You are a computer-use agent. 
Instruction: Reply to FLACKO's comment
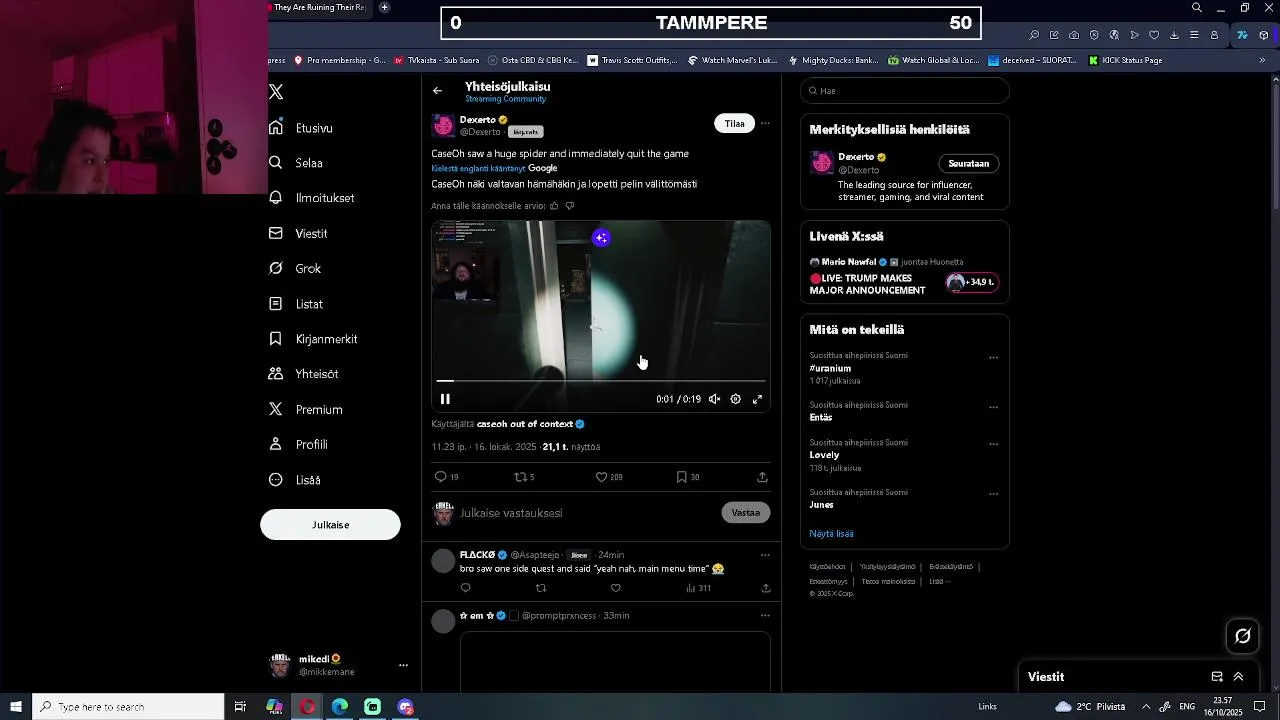coord(465,588)
